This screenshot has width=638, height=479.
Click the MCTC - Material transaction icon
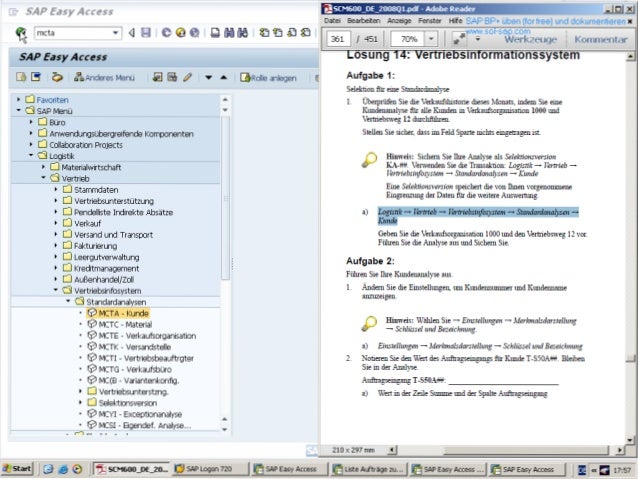pyautogui.click(x=92, y=324)
